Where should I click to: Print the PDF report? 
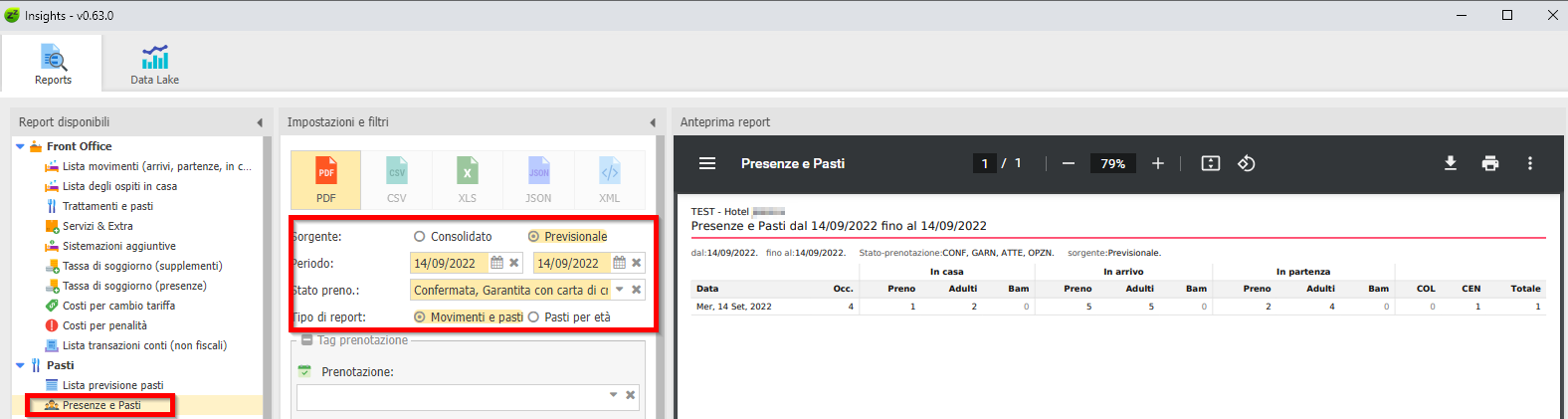pos(1490,163)
